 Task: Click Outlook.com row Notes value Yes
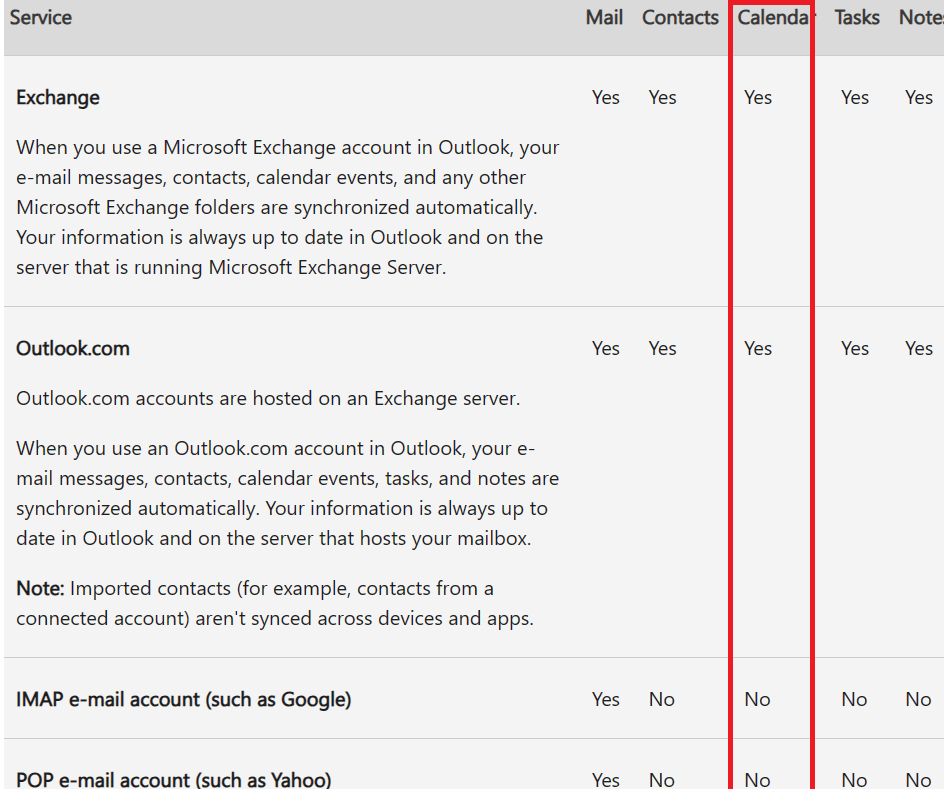pyautogui.click(x=919, y=348)
